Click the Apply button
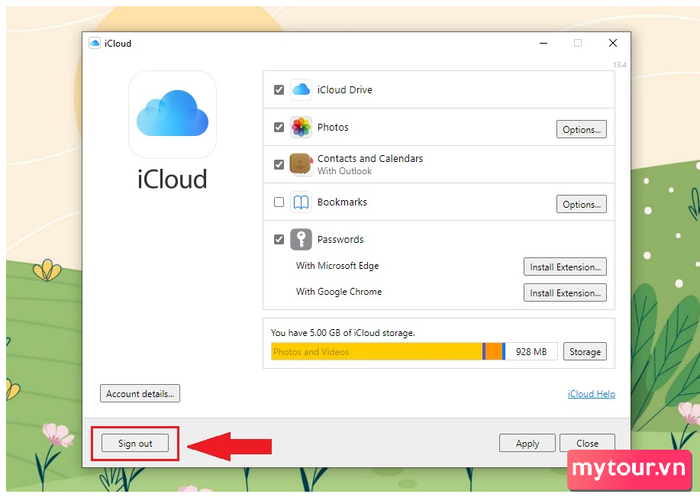The image size is (700, 501). click(527, 443)
